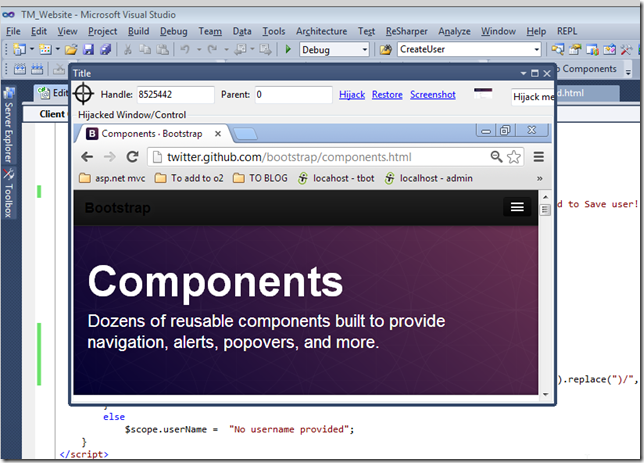The height and width of the screenshot is (463, 644).
Task: Bookmark the page with the star icon
Action: tap(513, 157)
